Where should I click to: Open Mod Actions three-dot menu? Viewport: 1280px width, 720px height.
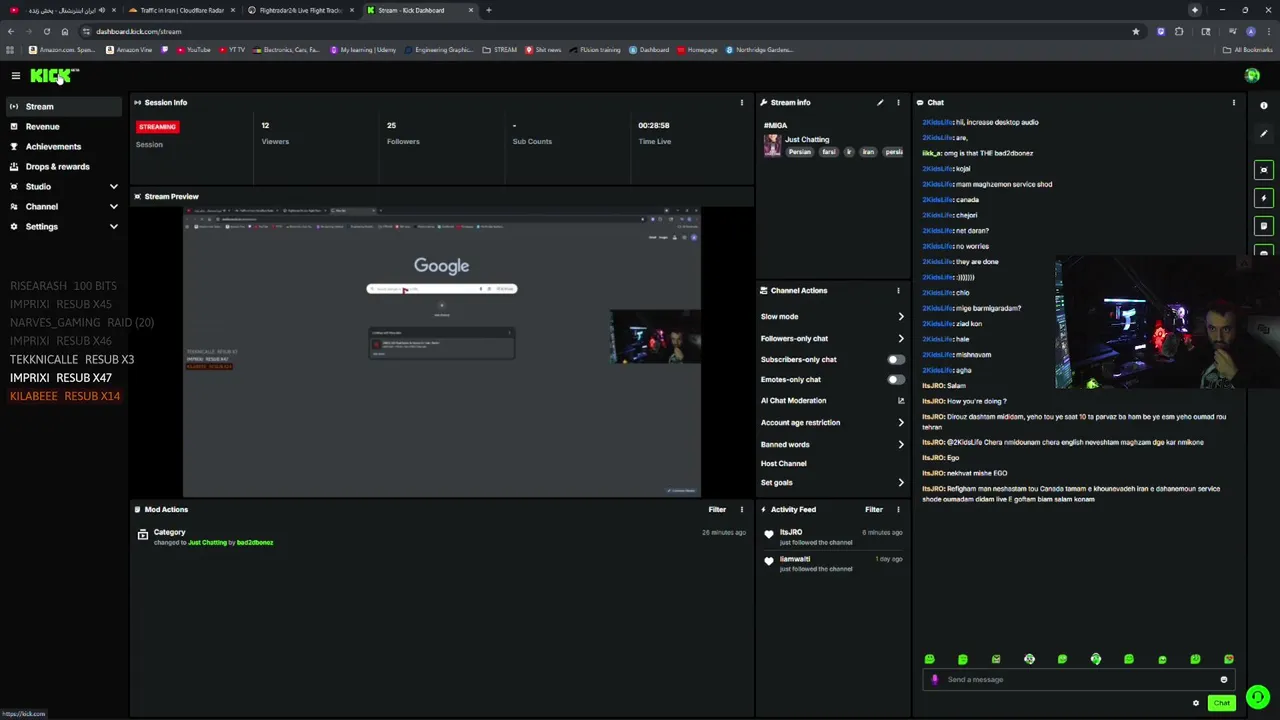click(x=741, y=509)
